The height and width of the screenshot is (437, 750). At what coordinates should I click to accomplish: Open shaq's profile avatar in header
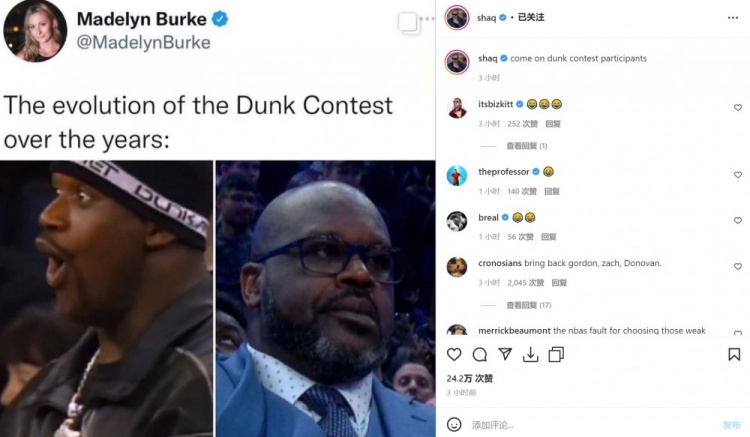coord(456,18)
